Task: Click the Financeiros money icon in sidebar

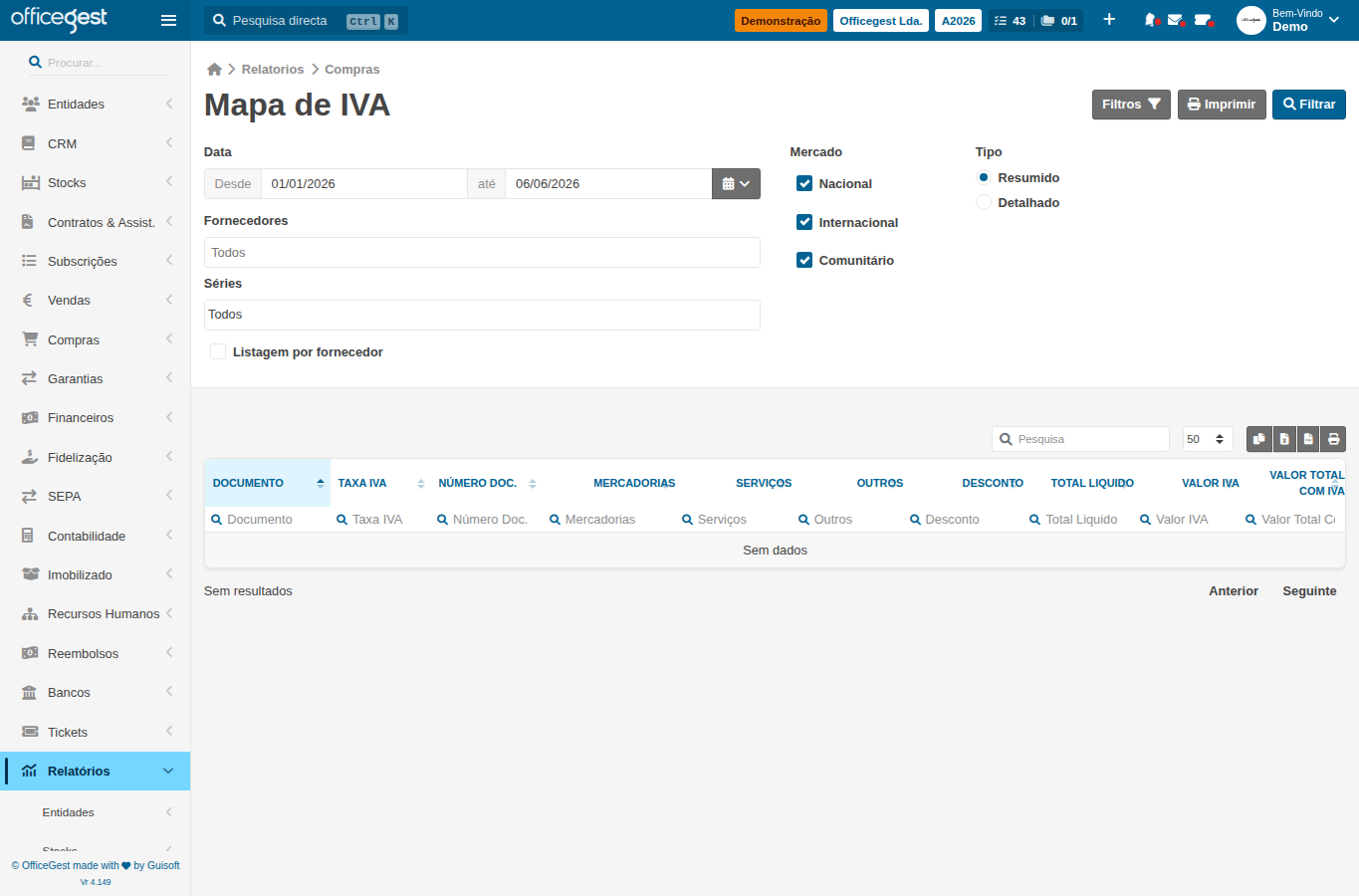Action: [30, 418]
